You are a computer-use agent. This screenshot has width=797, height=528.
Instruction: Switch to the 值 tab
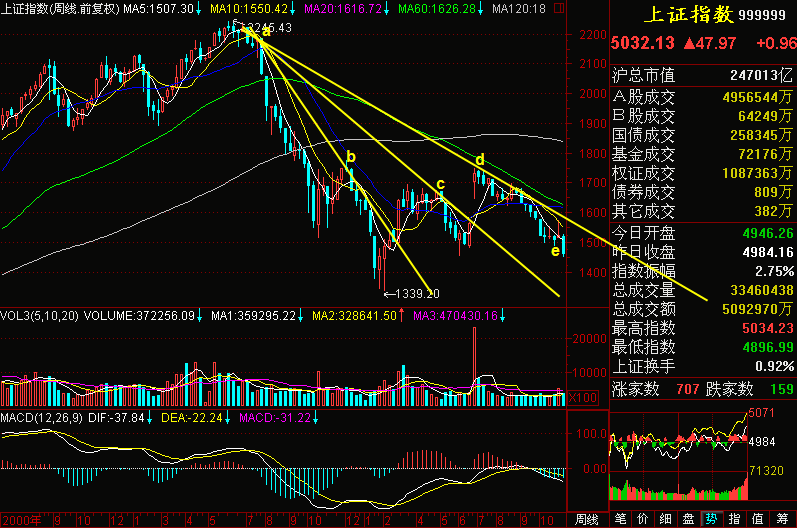(757, 519)
